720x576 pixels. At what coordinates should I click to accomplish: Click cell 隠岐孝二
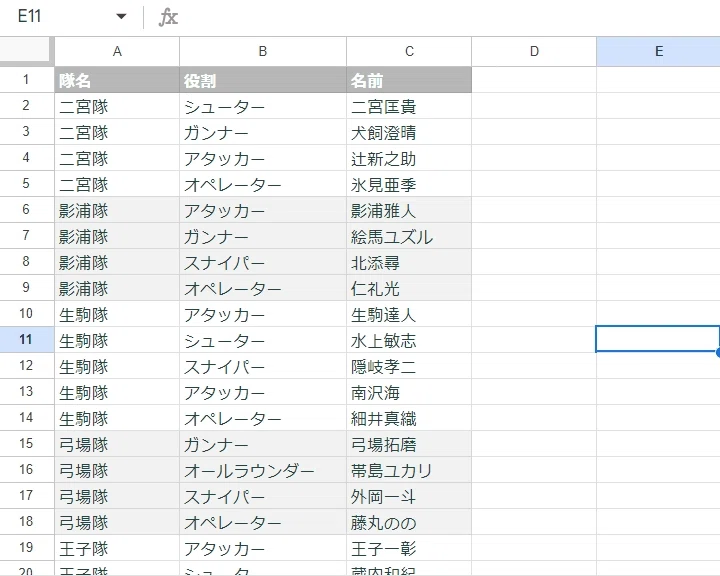tap(409, 366)
